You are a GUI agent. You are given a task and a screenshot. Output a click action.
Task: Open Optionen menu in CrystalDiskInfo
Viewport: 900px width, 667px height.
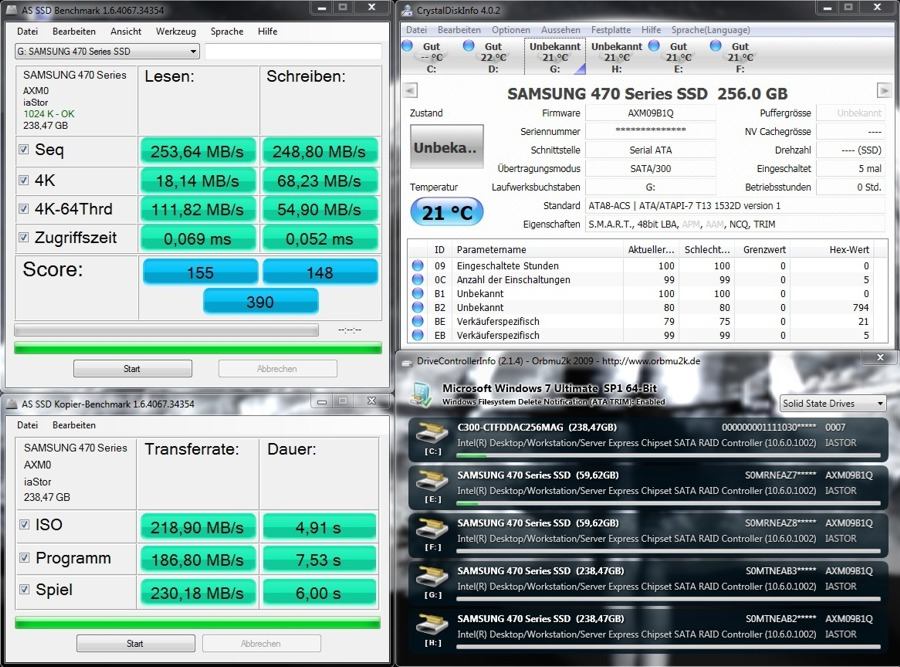click(x=511, y=30)
